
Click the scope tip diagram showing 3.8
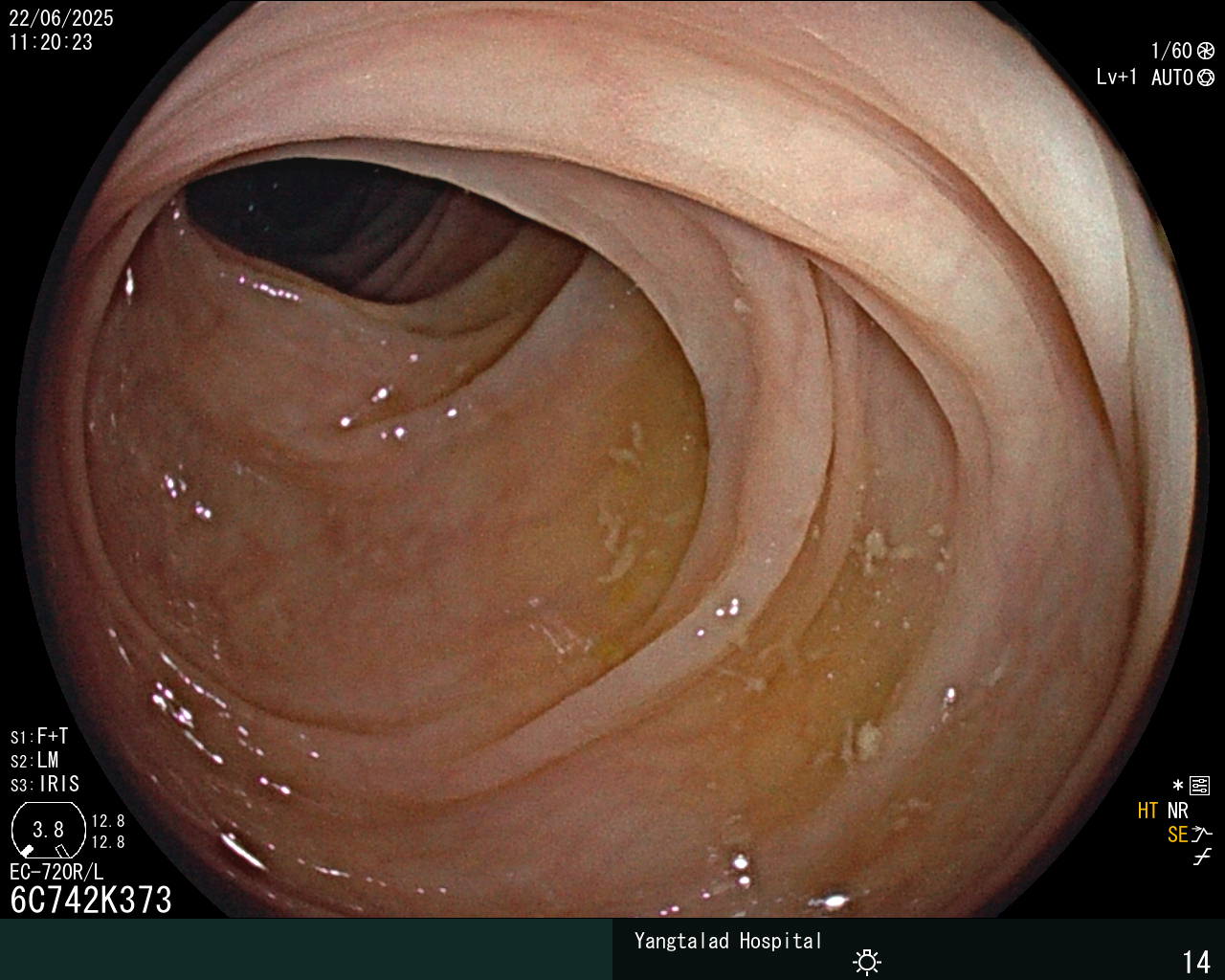[x=49, y=830]
